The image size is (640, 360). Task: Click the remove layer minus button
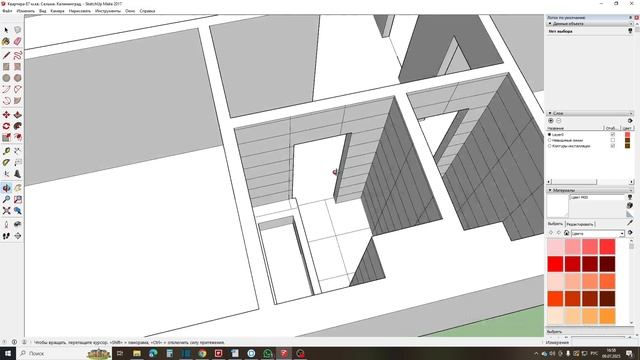point(559,121)
